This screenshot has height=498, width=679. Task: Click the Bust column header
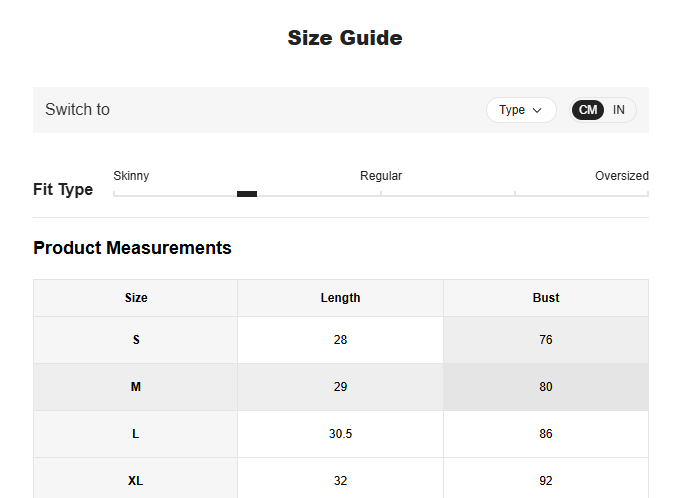546,298
